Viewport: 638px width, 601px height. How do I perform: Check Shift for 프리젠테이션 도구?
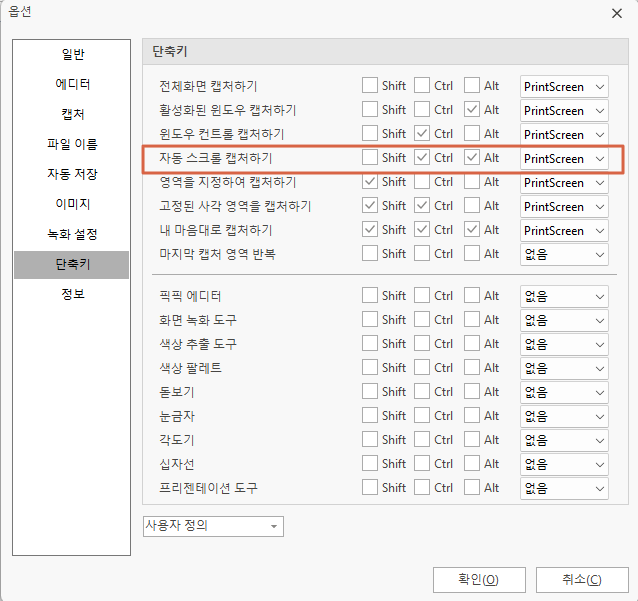coord(369,487)
